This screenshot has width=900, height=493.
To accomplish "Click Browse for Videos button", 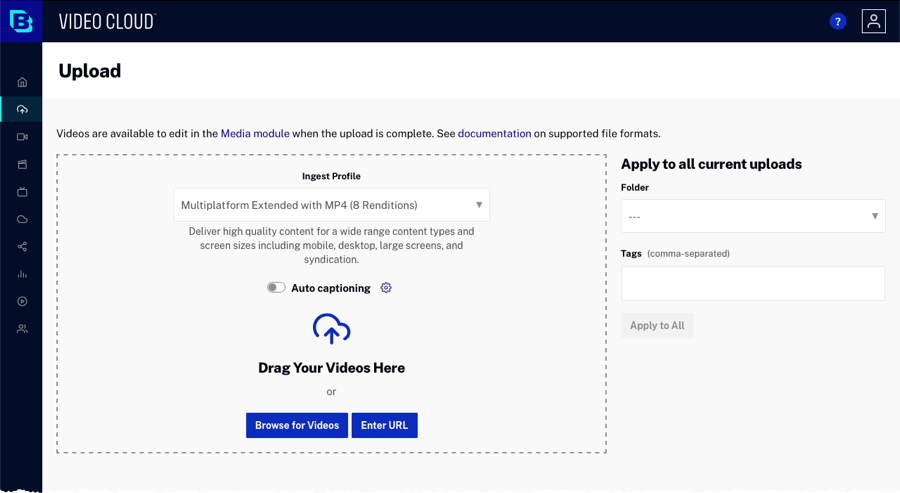I will click(x=296, y=425).
